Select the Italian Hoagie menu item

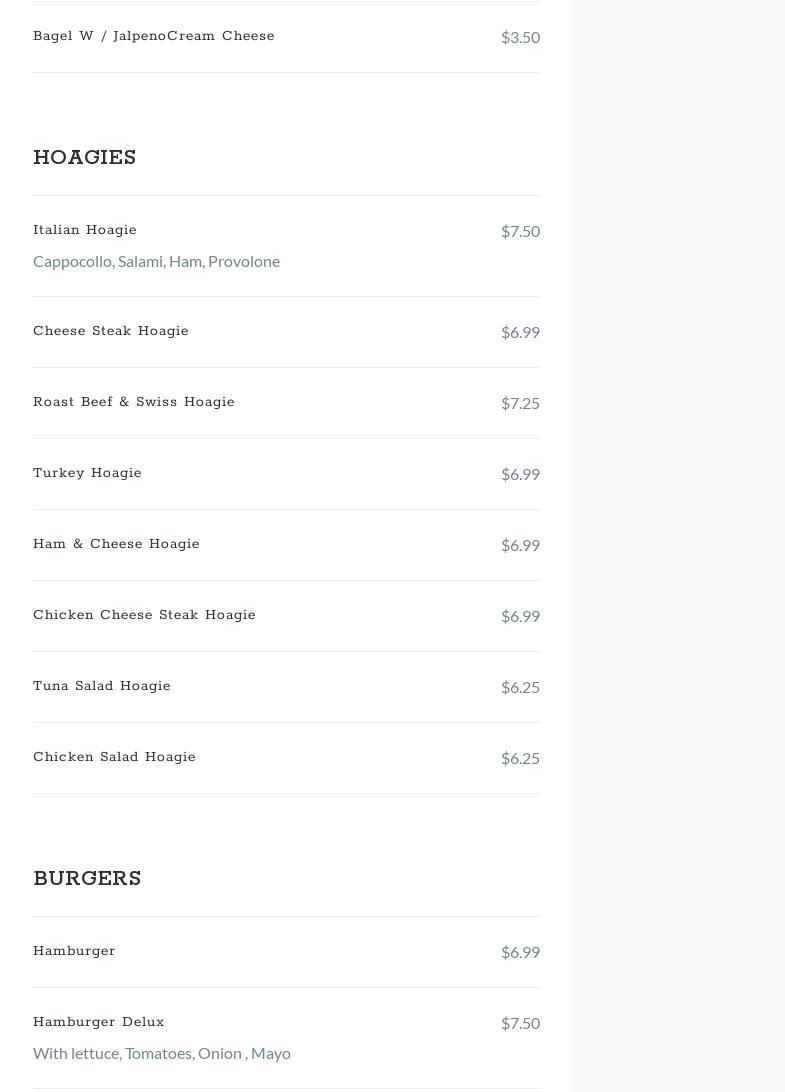pyautogui.click(x=85, y=230)
